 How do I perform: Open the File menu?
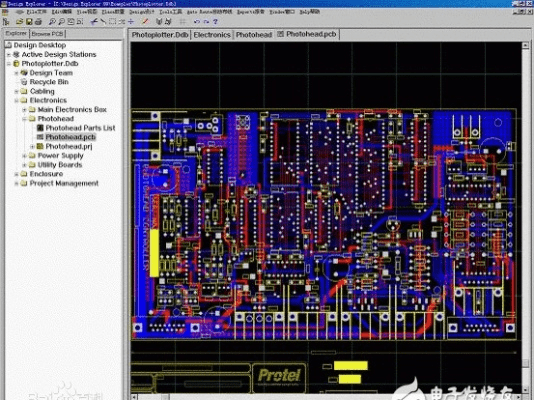[36, 12]
